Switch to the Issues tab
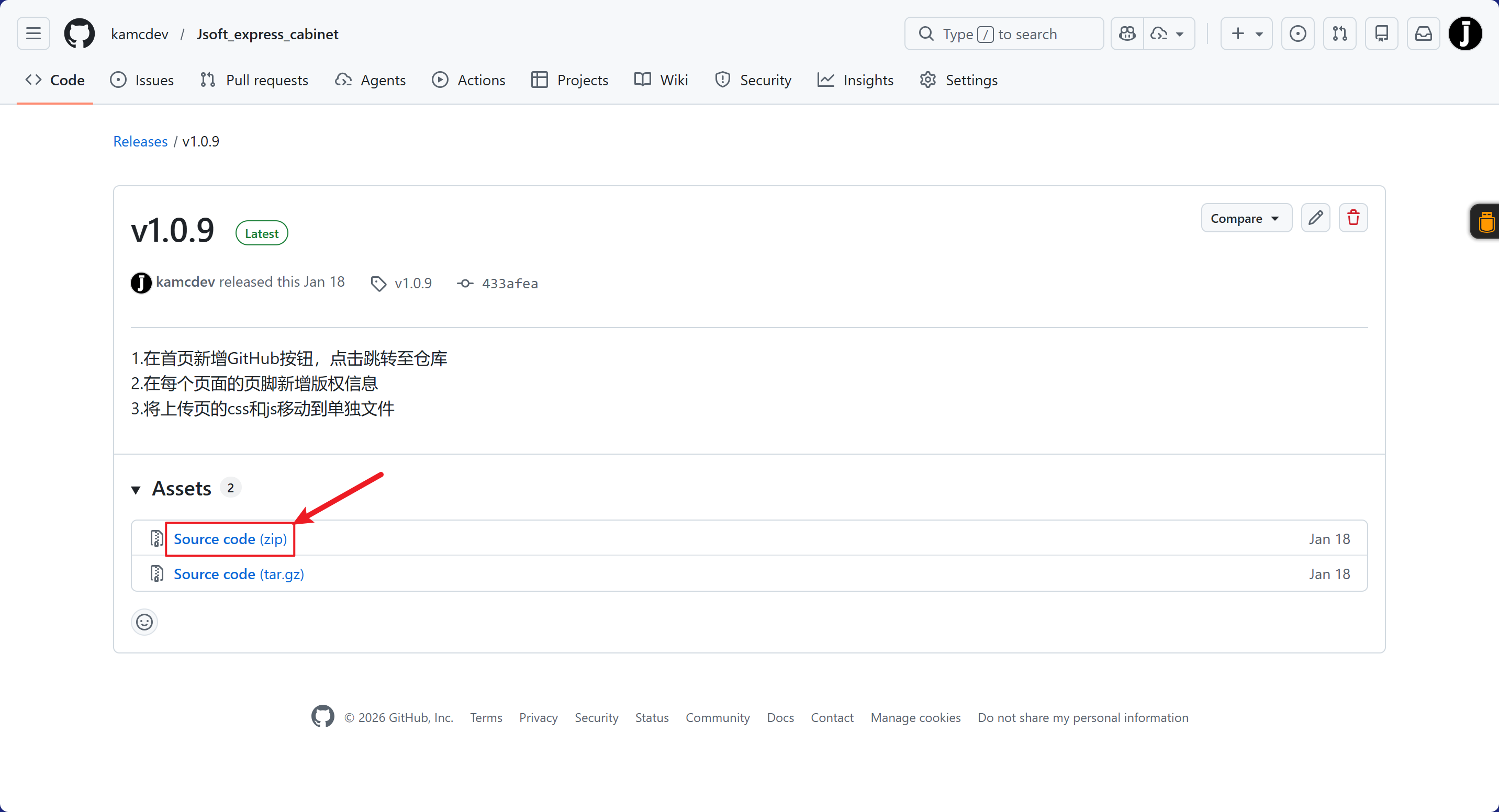The height and width of the screenshot is (812, 1499). pyautogui.click(x=142, y=80)
